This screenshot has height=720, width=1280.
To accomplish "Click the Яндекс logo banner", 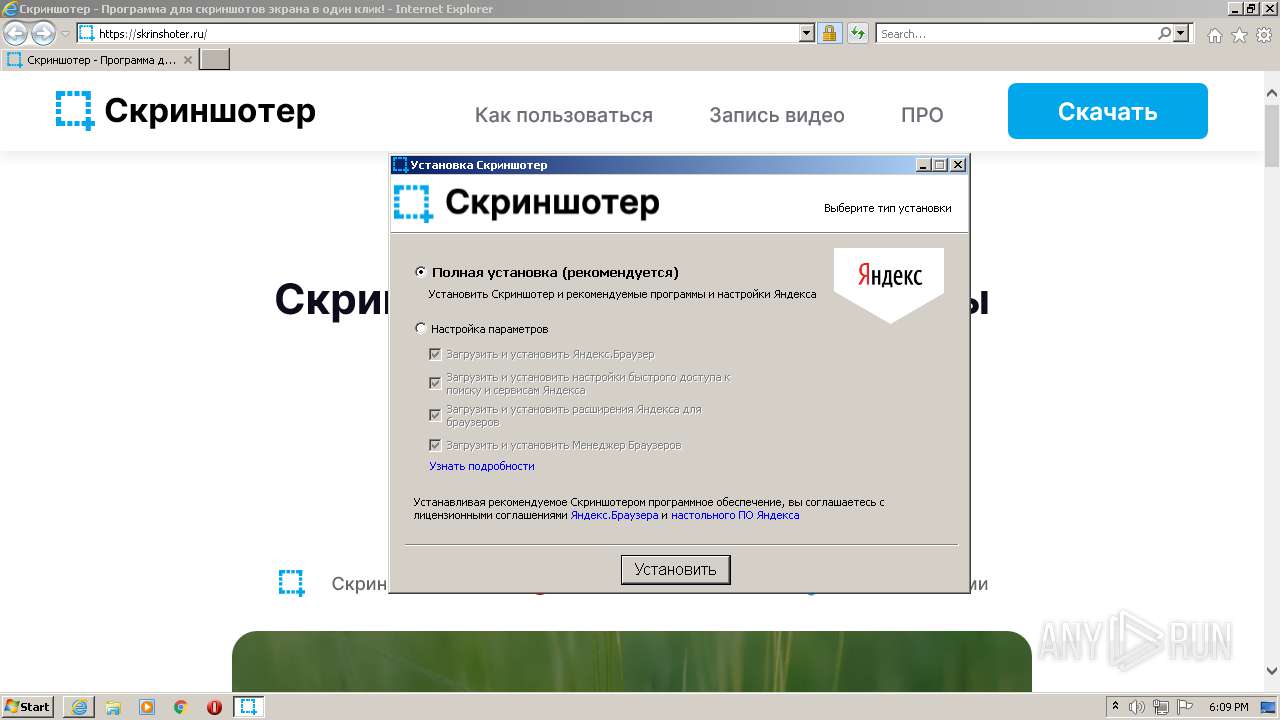I will [x=889, y=284].
